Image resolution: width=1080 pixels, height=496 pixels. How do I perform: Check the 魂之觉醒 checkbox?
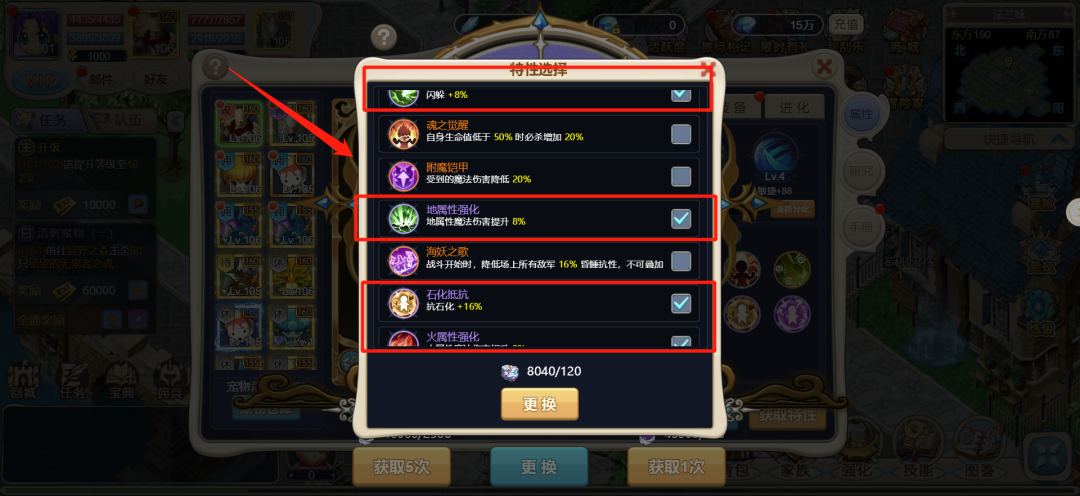[x=681, y=134]
